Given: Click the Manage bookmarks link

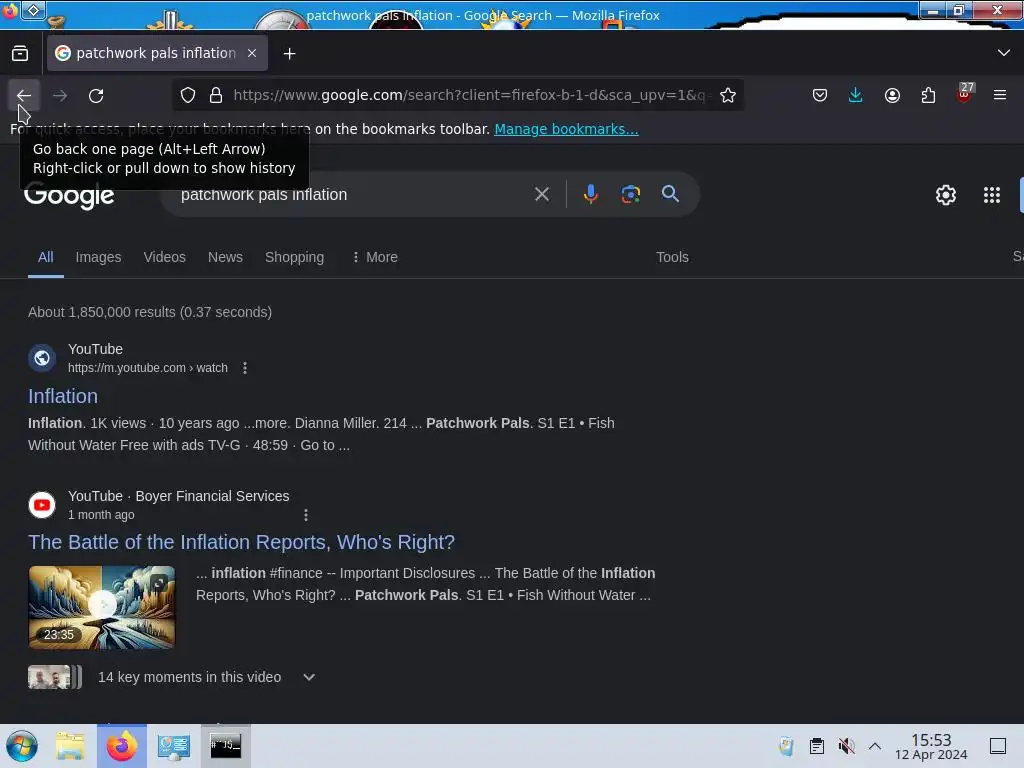Looking at the screenshot, I should click(566, 129).
